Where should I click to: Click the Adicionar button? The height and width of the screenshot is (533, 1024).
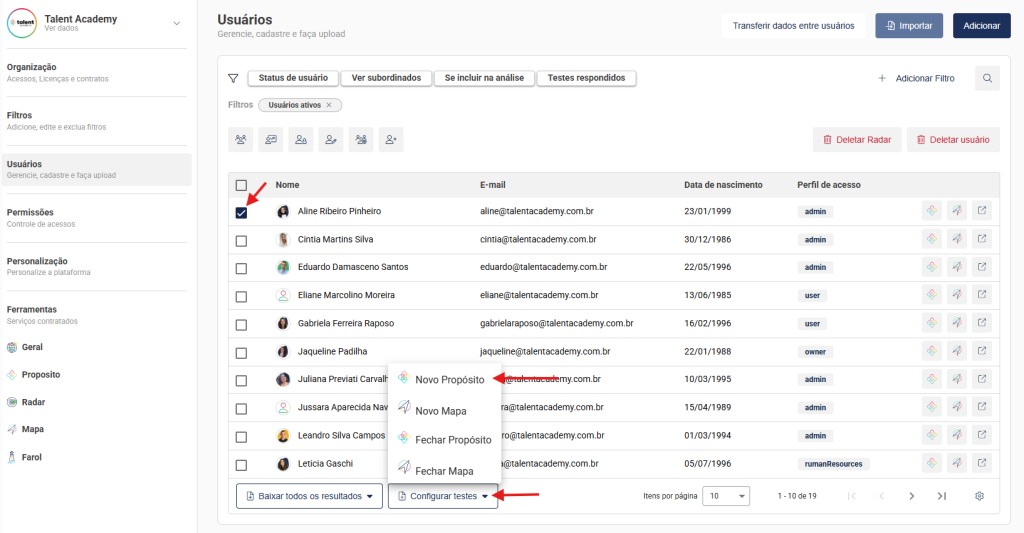coord(981,26)
